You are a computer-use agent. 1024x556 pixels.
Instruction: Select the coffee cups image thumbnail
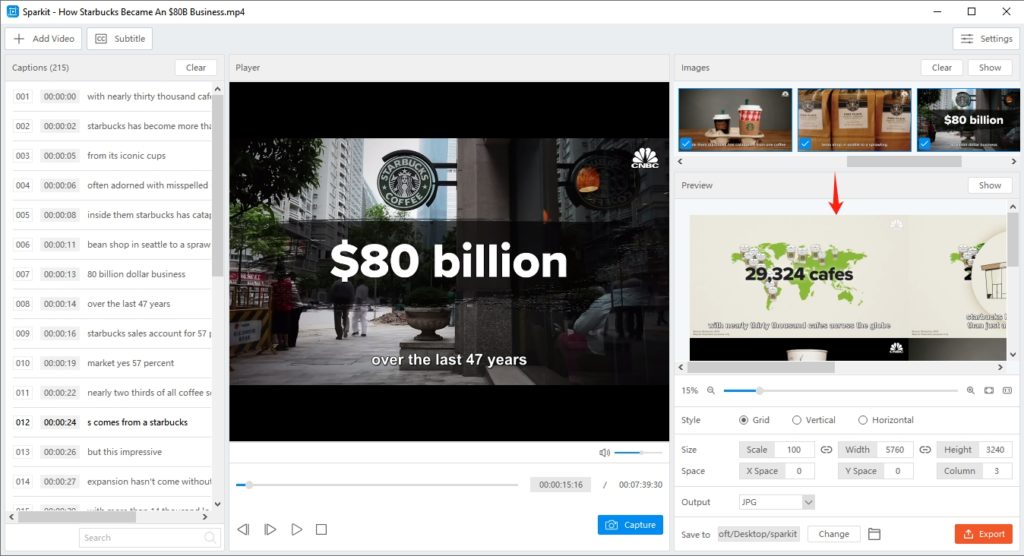[x=735, y=120]
